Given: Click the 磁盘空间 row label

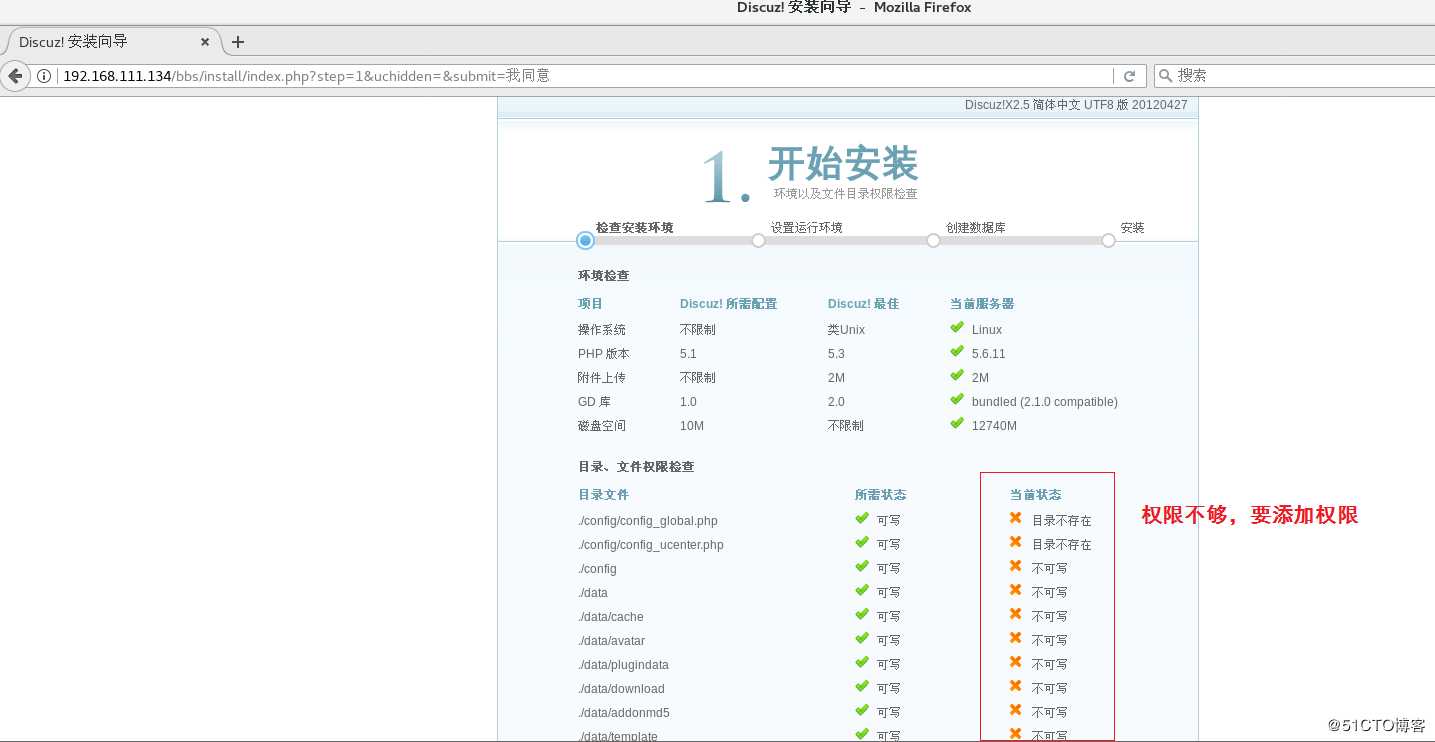Looking at the screenshot, I should [602, 426].
